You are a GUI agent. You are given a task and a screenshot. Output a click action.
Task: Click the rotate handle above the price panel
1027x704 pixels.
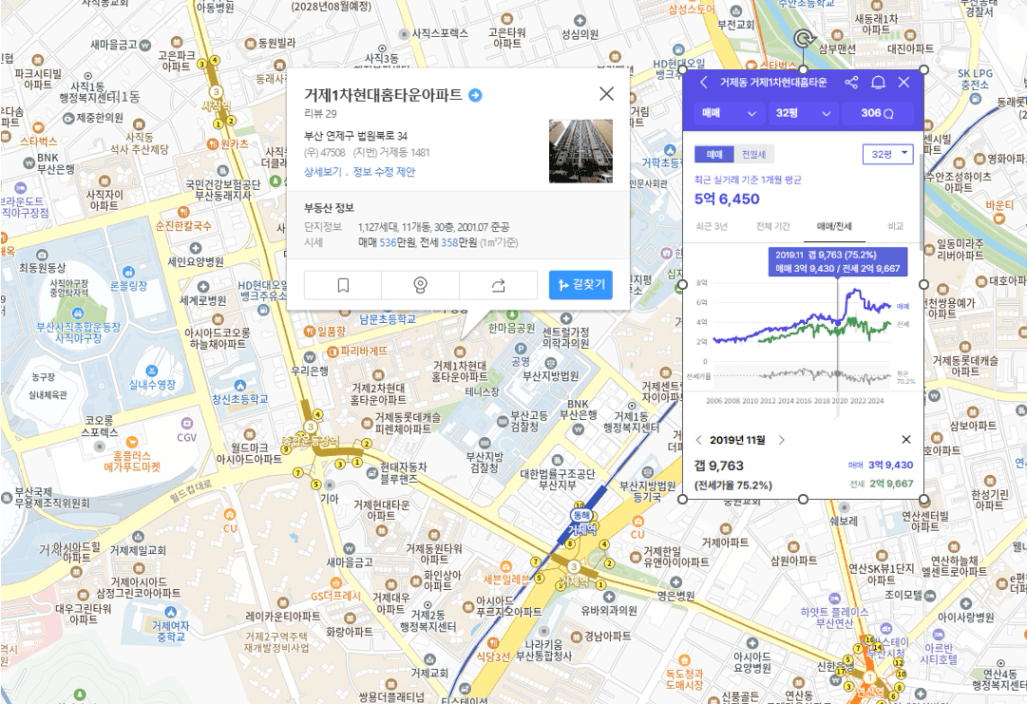pos(804,40)
